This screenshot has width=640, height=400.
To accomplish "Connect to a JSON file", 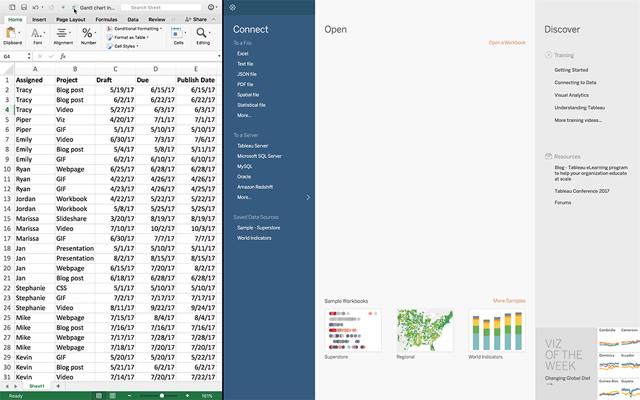I will point(247,74).
